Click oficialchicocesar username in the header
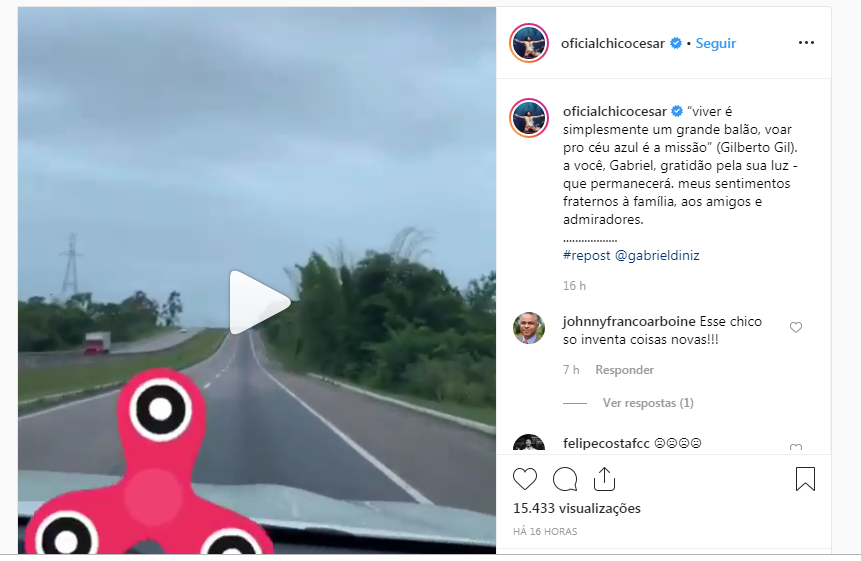This screenshot has width=861, height=561. [x=613, y=43]
